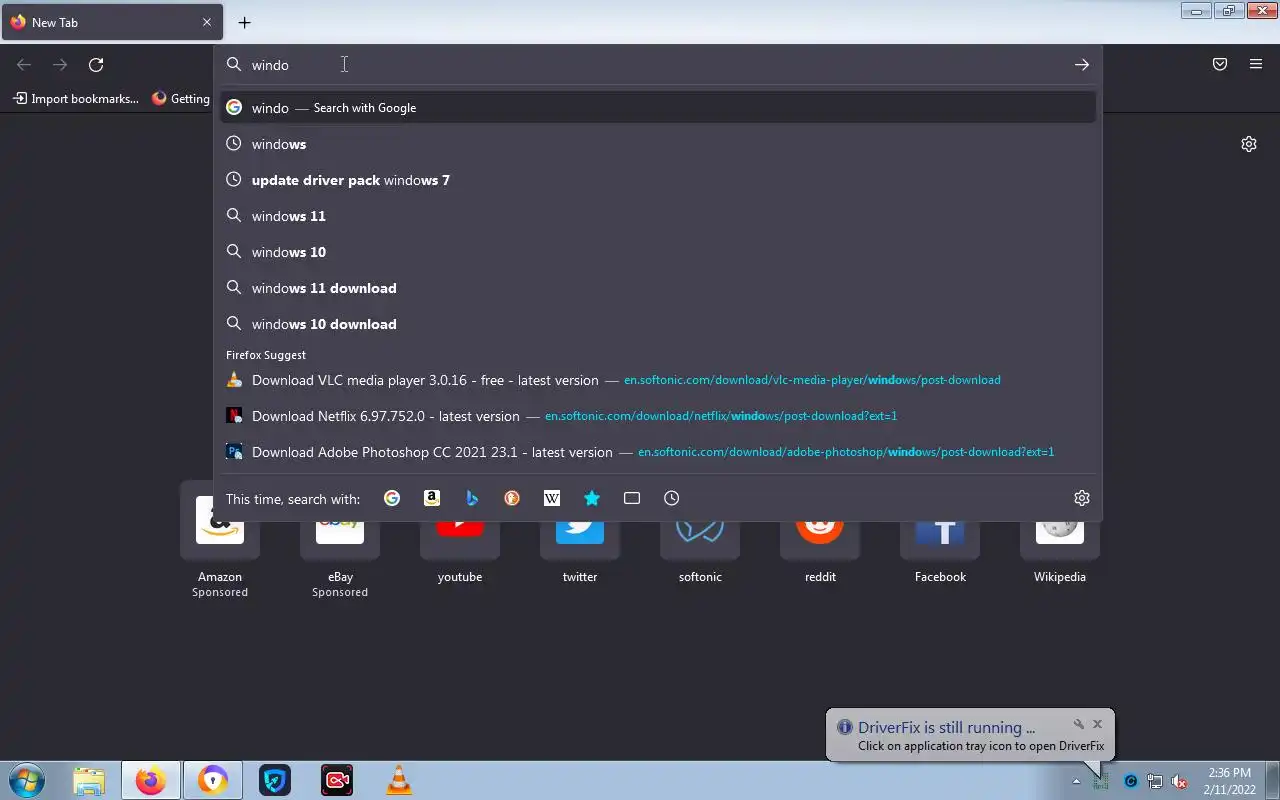Open the Firefox application menu
Viewport: 1280px width, 800px height.
pyautogui.click(x=1256, y=65)
